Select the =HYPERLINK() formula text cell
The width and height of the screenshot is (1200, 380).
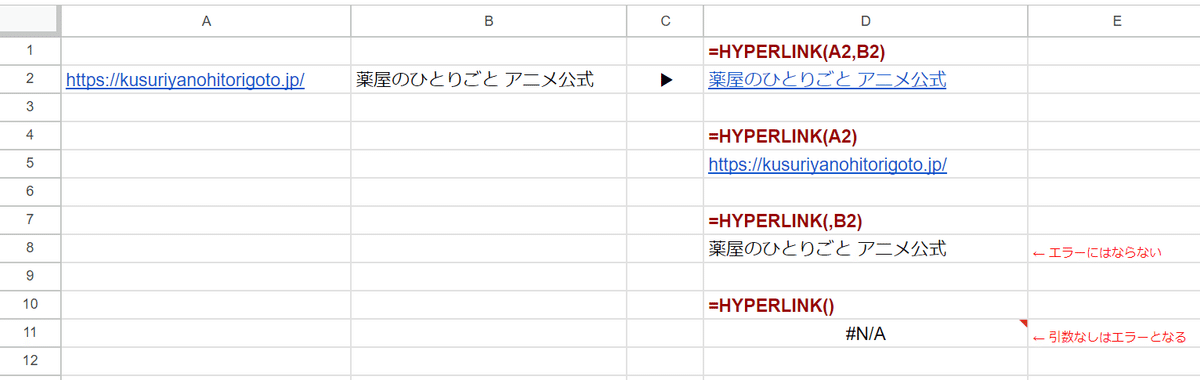click(x=866, y=305)
